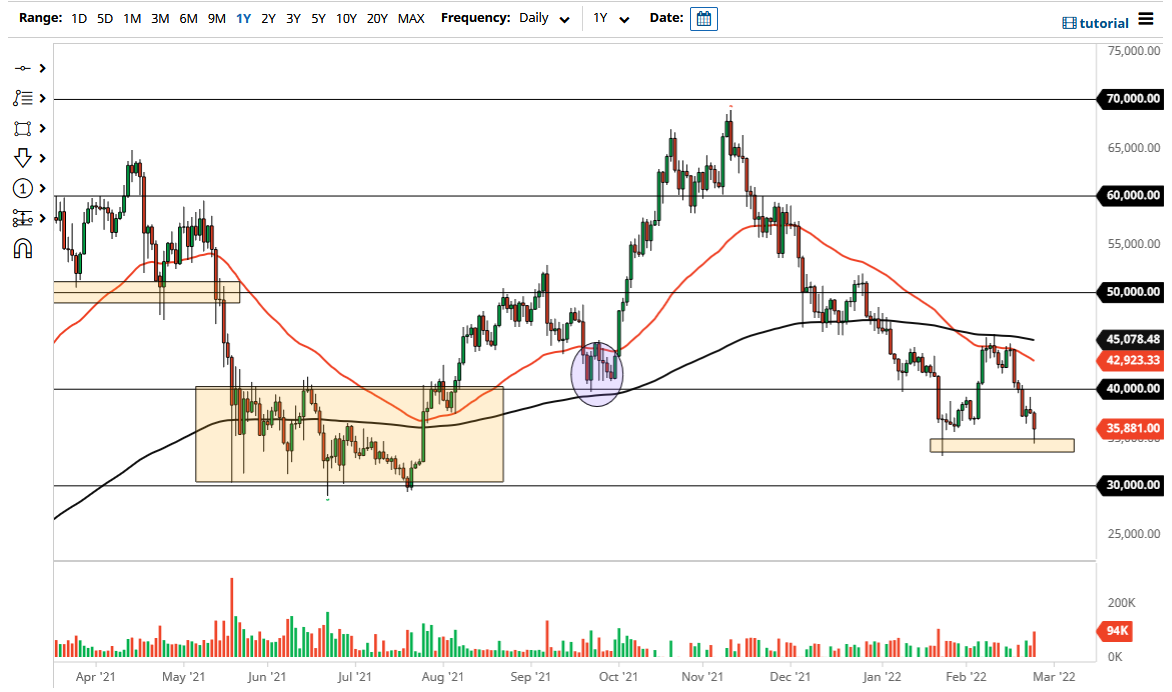1172x692 pixels.
Task: Toggle magnet snap mode
Action: (x=23, y=248)
